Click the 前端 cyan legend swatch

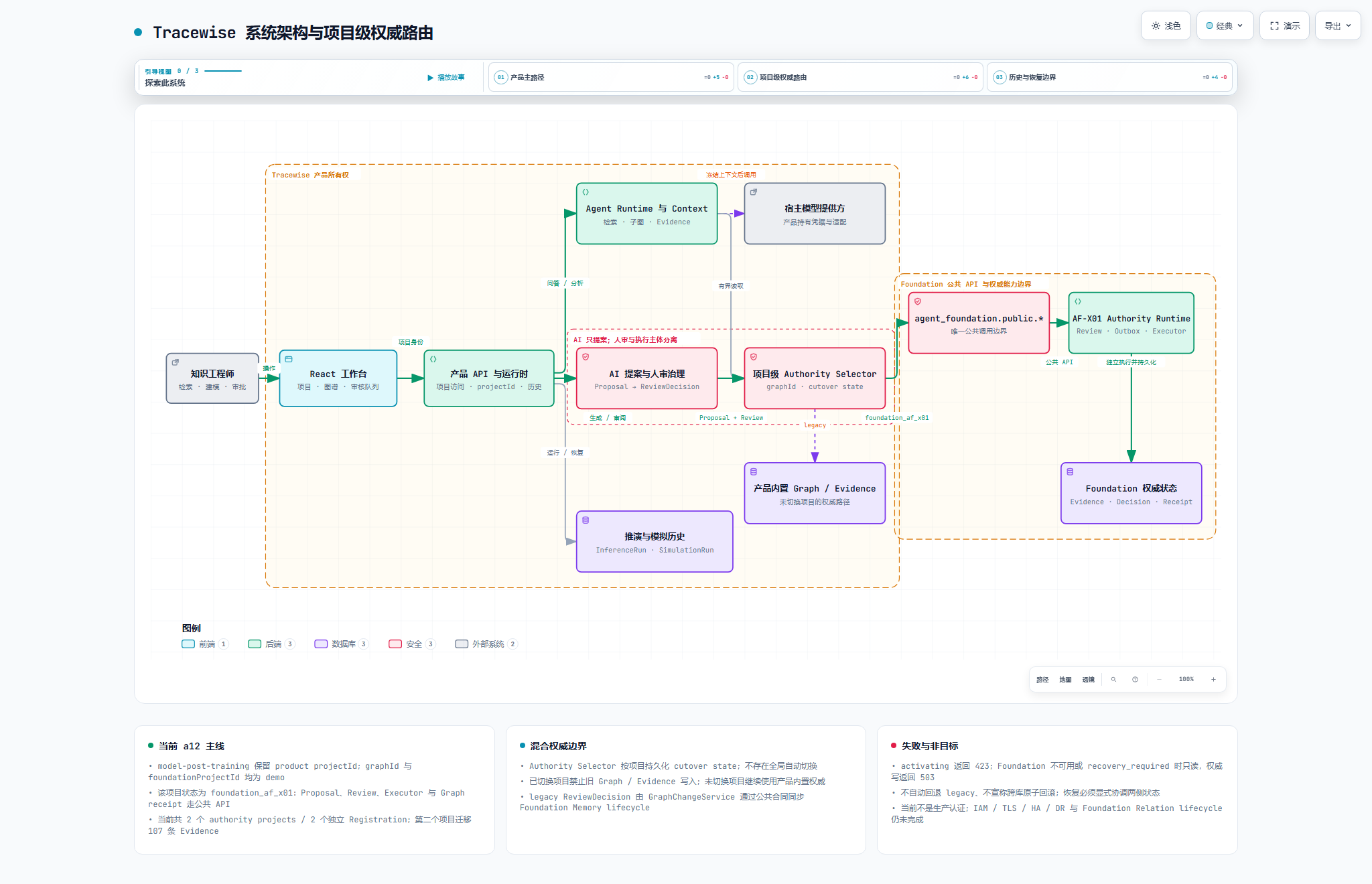coord(188,644)
